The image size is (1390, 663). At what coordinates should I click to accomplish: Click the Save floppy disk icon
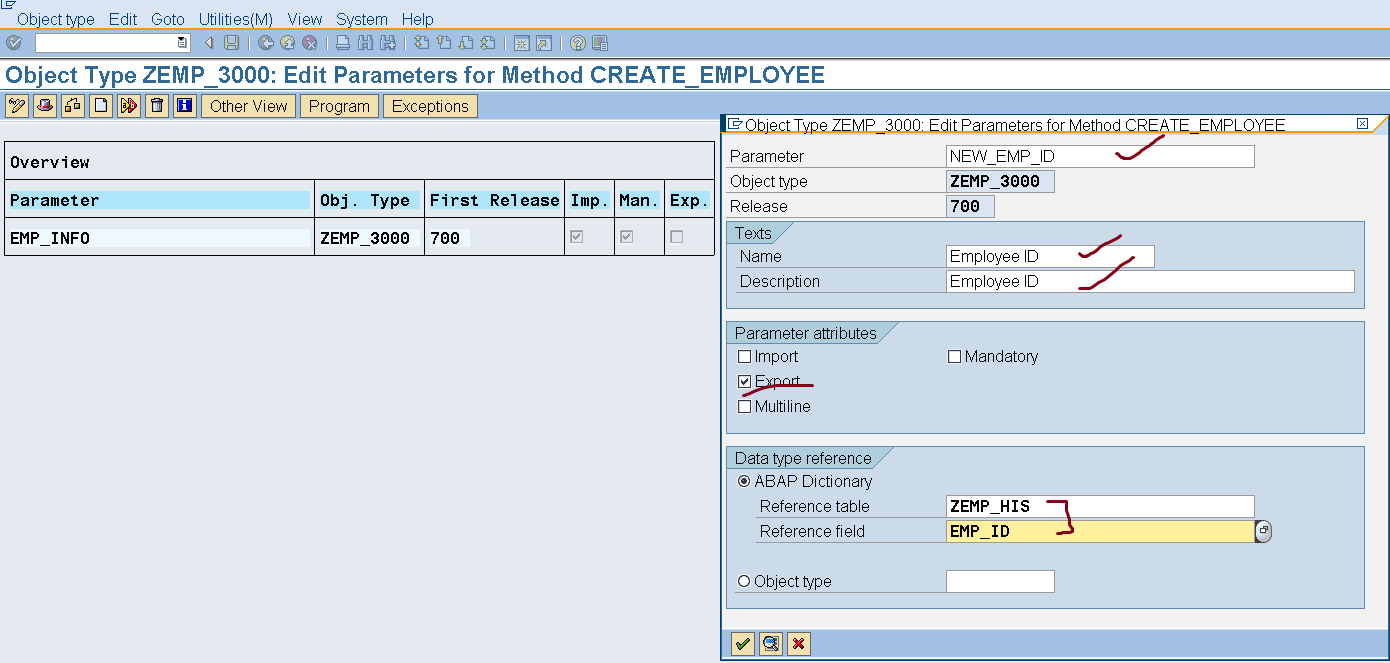pos(232,43)
